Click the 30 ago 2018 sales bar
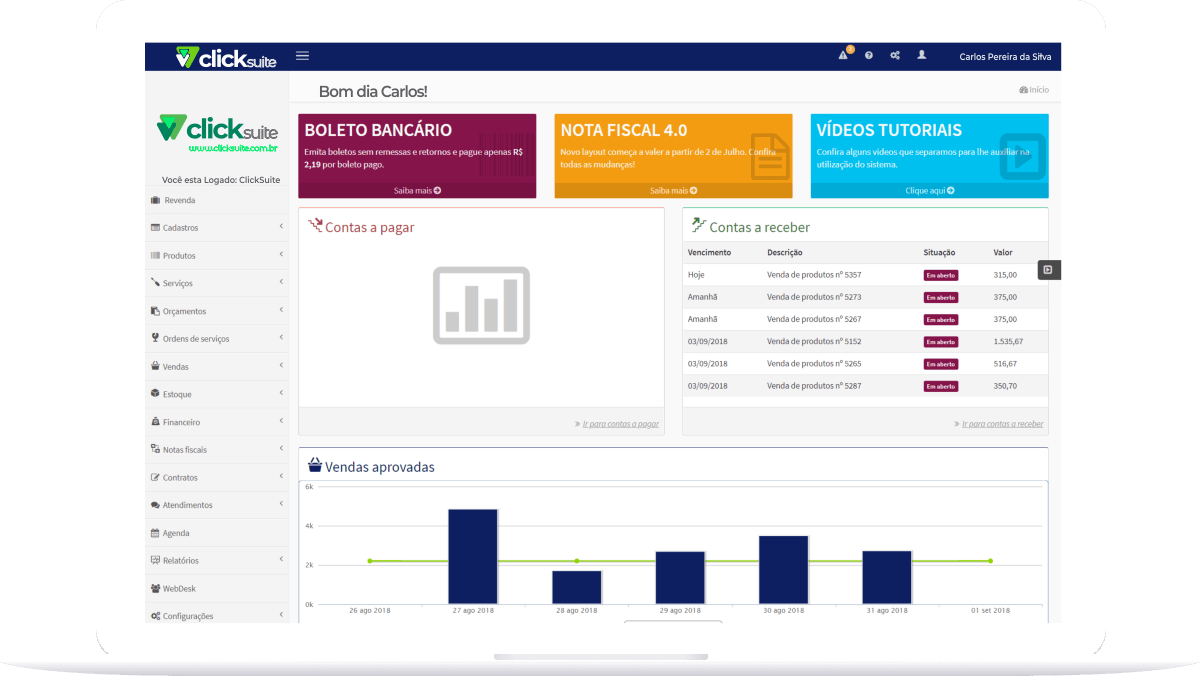Viewport: 1200px width, 676px height. 784,570
